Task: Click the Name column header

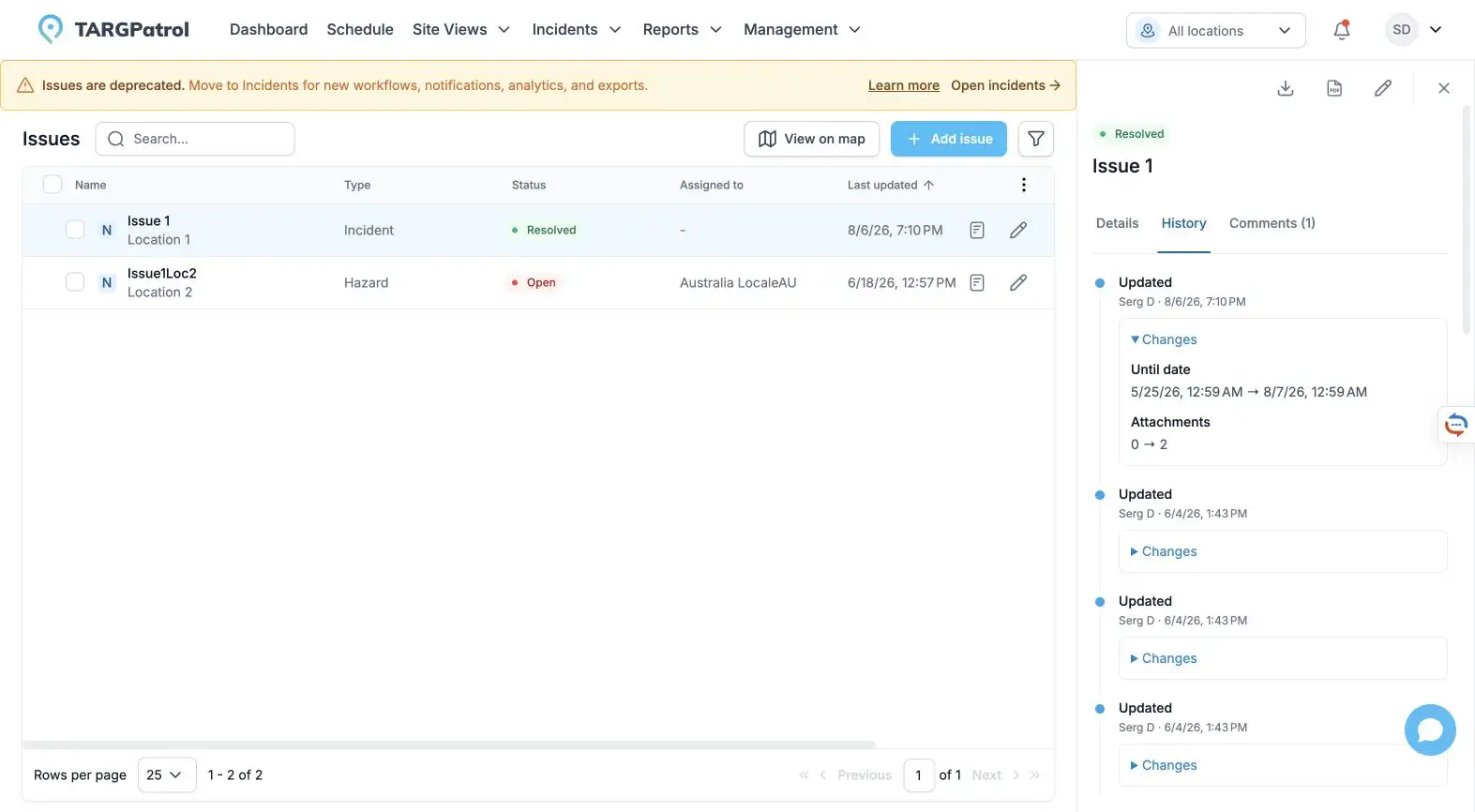Action: pos(90,185)
